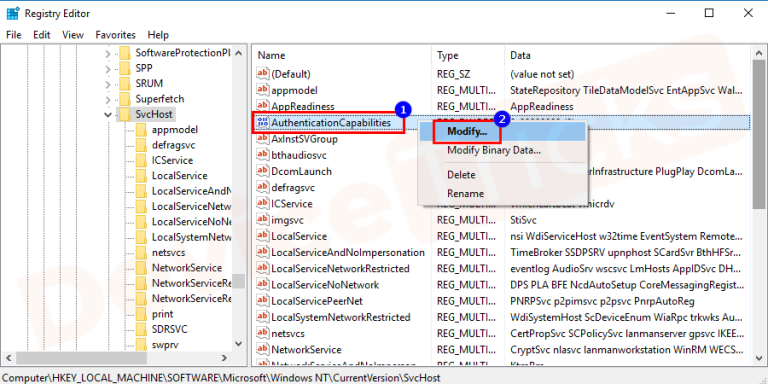Select the print subkey folder icon
Viewport: 768px width, 384px height.
[141, 314]
